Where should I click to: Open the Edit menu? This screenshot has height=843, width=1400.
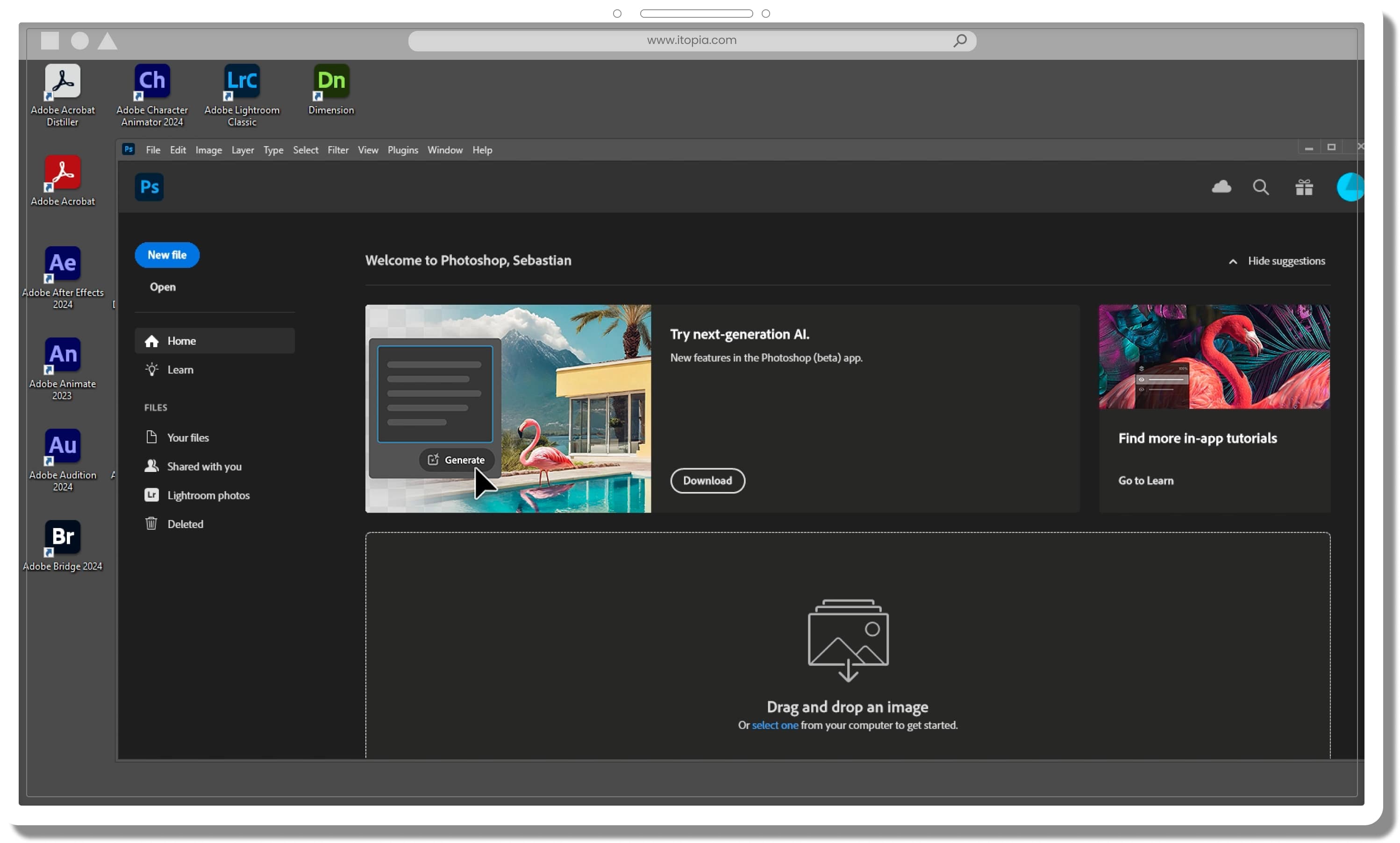(178, 150)
